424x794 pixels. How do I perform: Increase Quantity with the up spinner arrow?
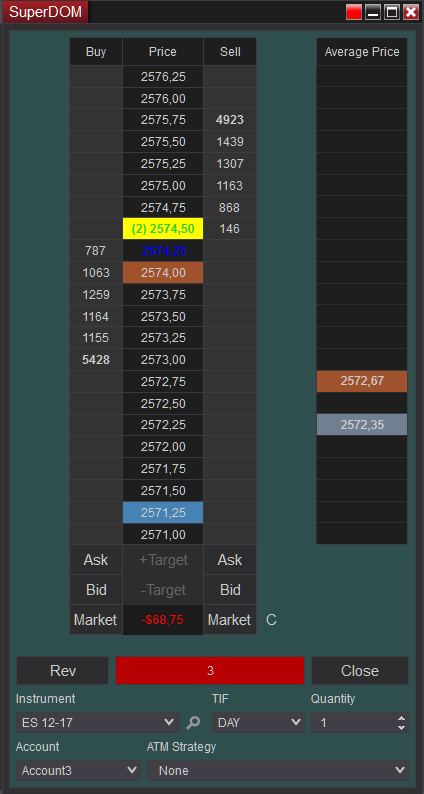pos(401,719)
